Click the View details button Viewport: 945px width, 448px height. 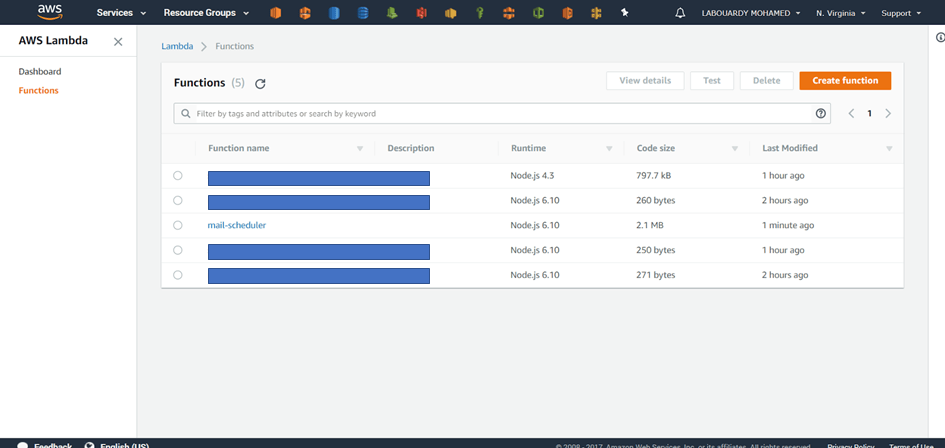(645, 81)
